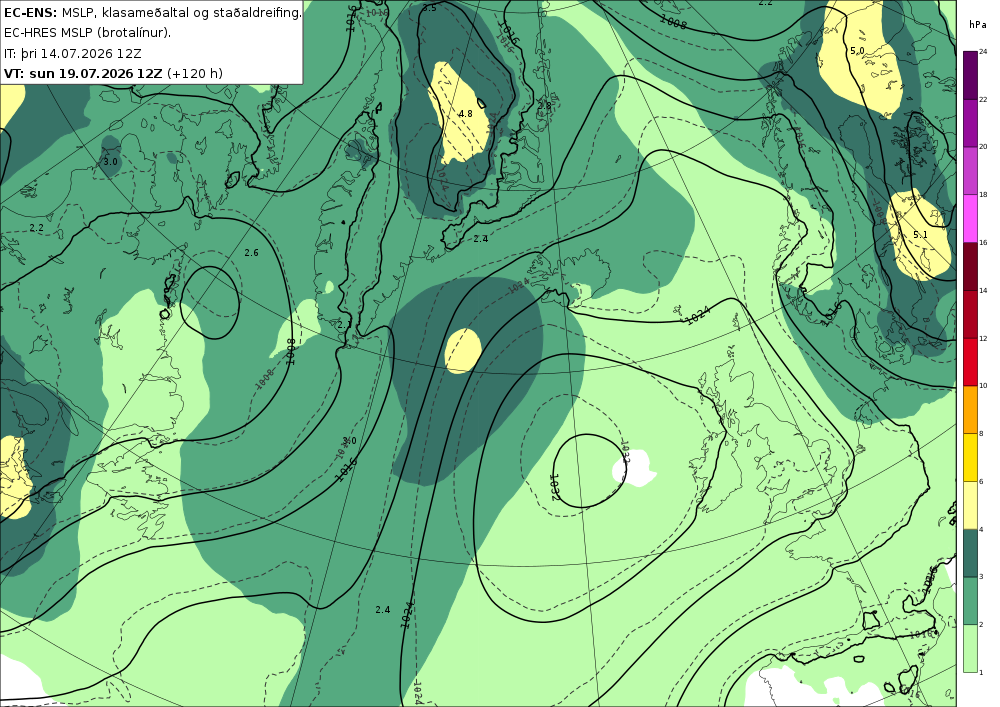
Task: Click the initial time 'IT: þri 14.07.2026 12Z'
Action: tap(73, 53)
